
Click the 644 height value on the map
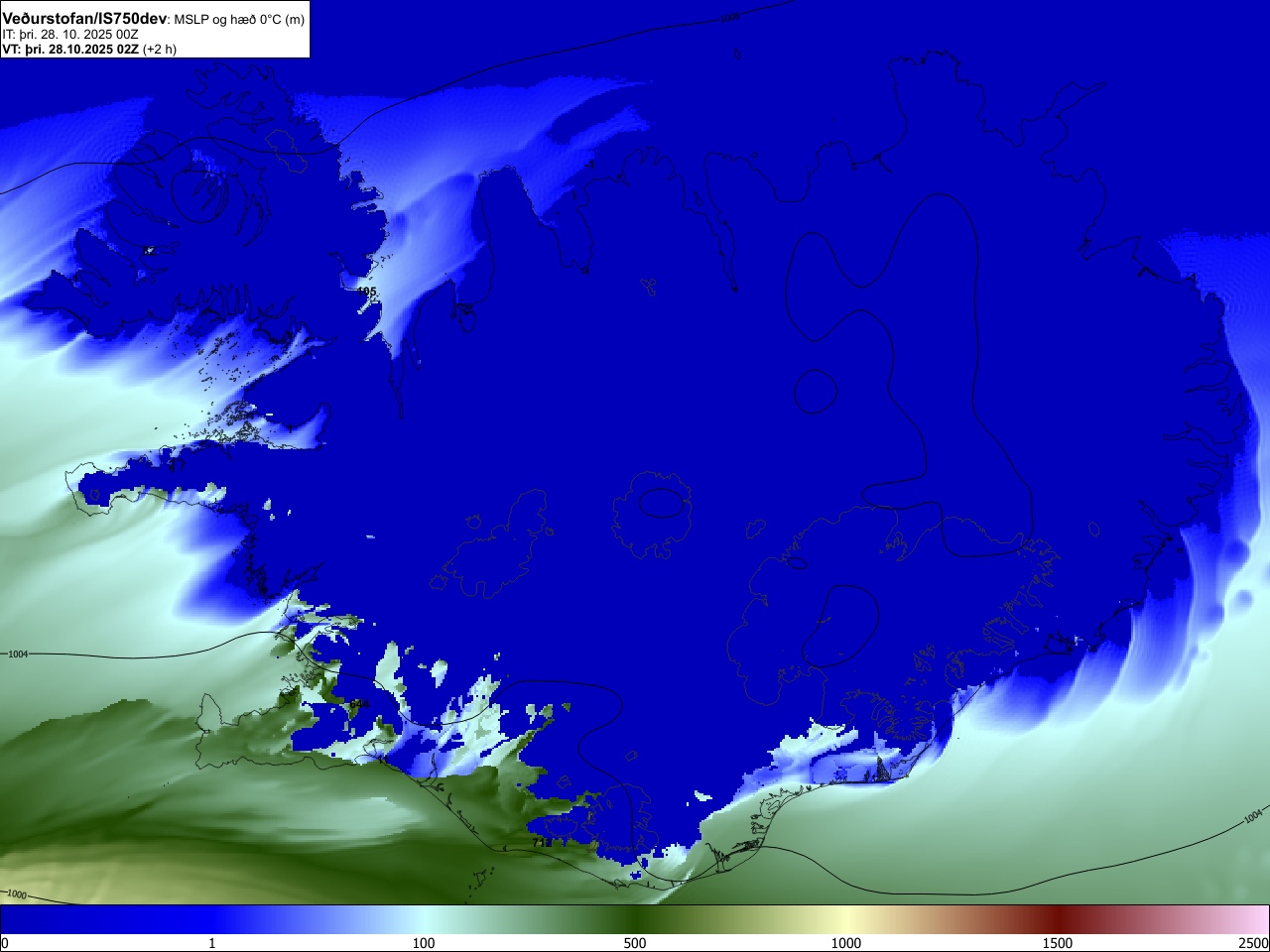(x=359, y=704)
